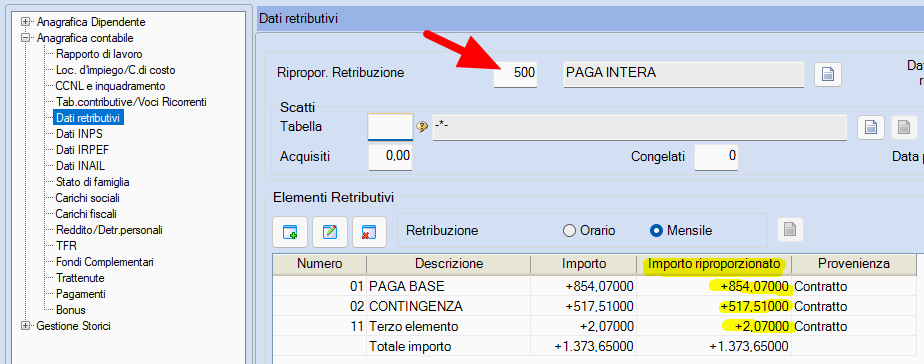Select the PAGA BASE row
This screenshot has width=924, height=364.
(595, 287)
